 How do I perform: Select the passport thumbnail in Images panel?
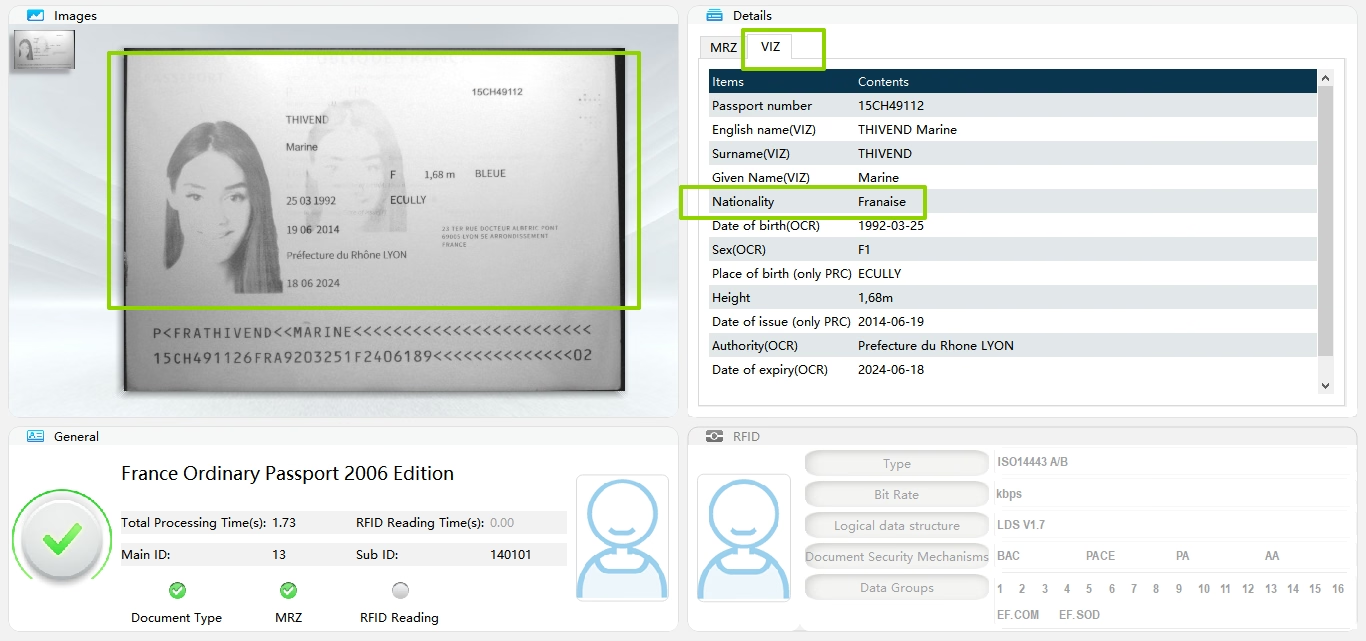44,50
